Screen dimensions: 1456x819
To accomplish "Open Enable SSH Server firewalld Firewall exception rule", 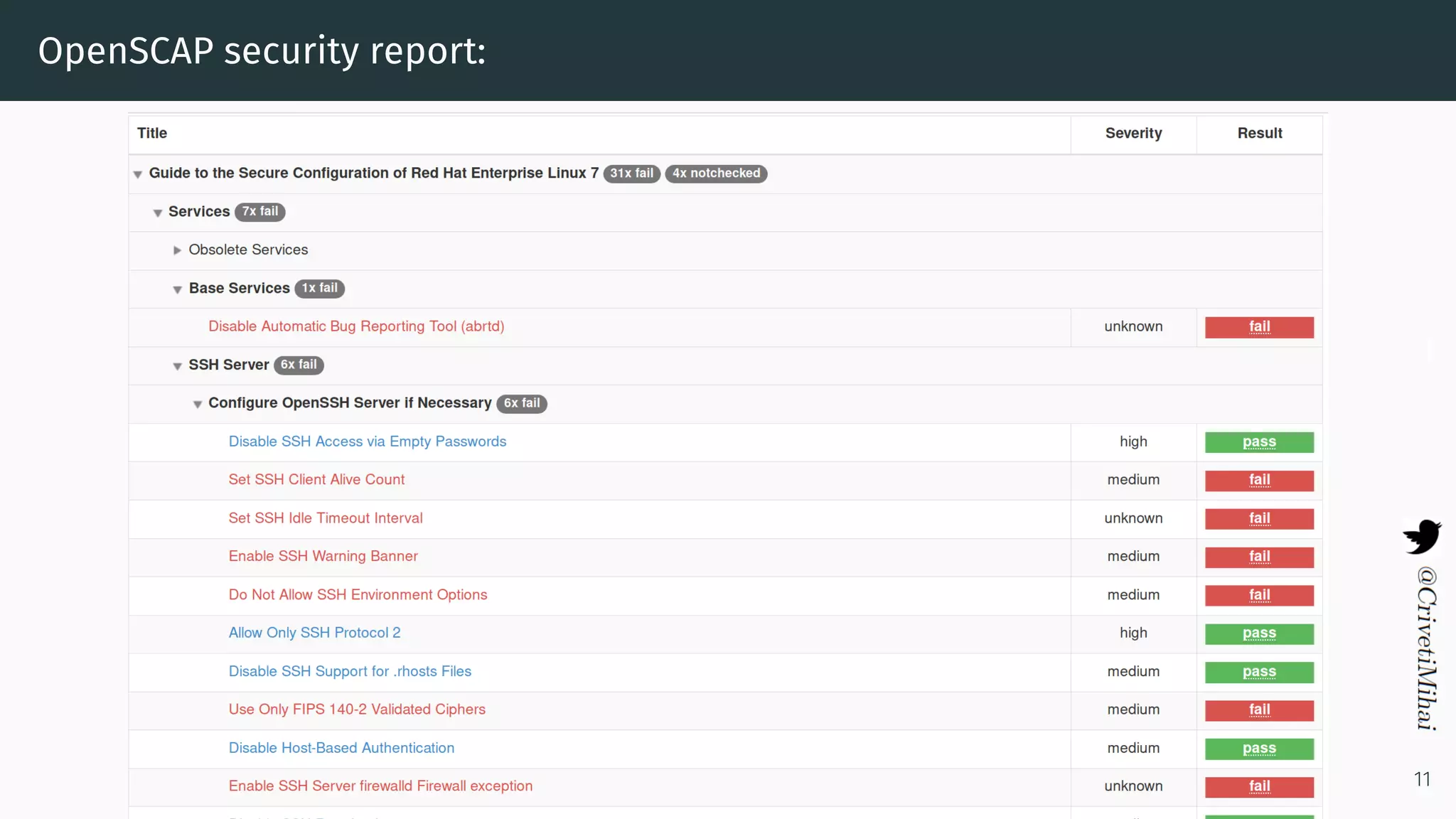I will click(380, 786).
